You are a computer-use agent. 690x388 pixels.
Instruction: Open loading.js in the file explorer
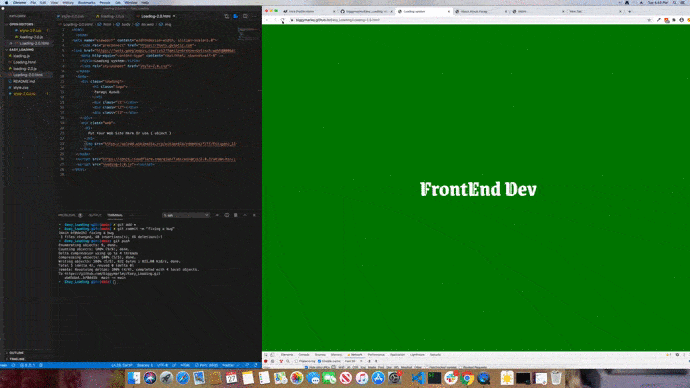coord(21,56)
